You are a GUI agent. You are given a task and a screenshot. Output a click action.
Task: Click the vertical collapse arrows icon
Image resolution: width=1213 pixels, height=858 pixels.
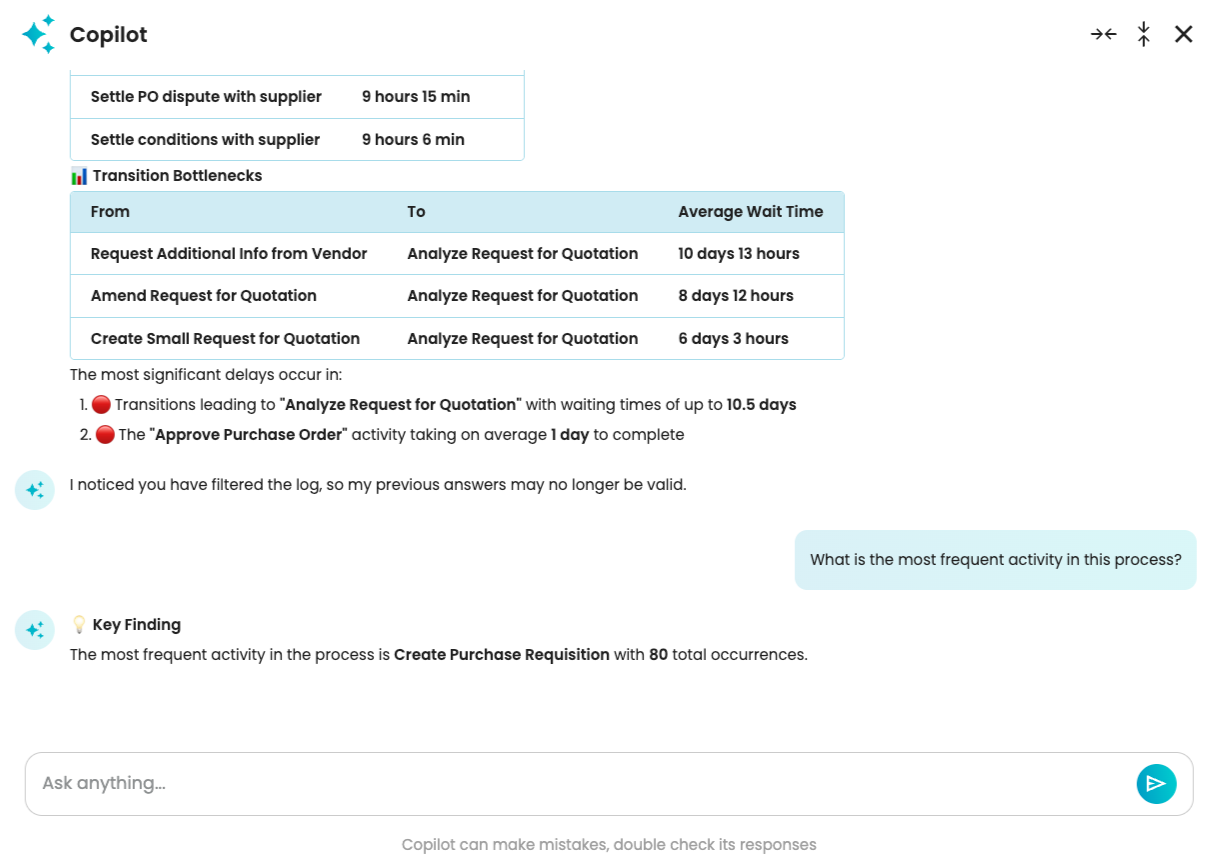click(1144, 34)
